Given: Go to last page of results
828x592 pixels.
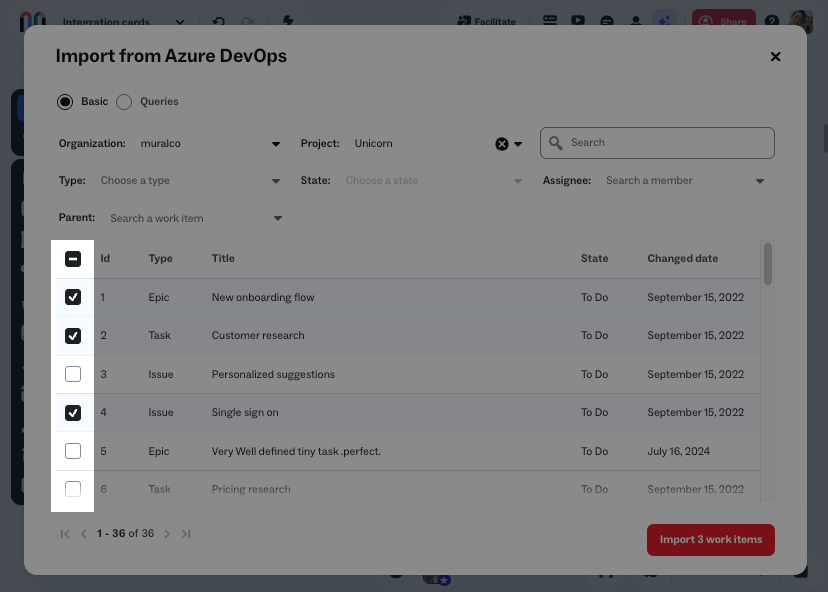Looking at the screenshot, I should coord(186,534).
